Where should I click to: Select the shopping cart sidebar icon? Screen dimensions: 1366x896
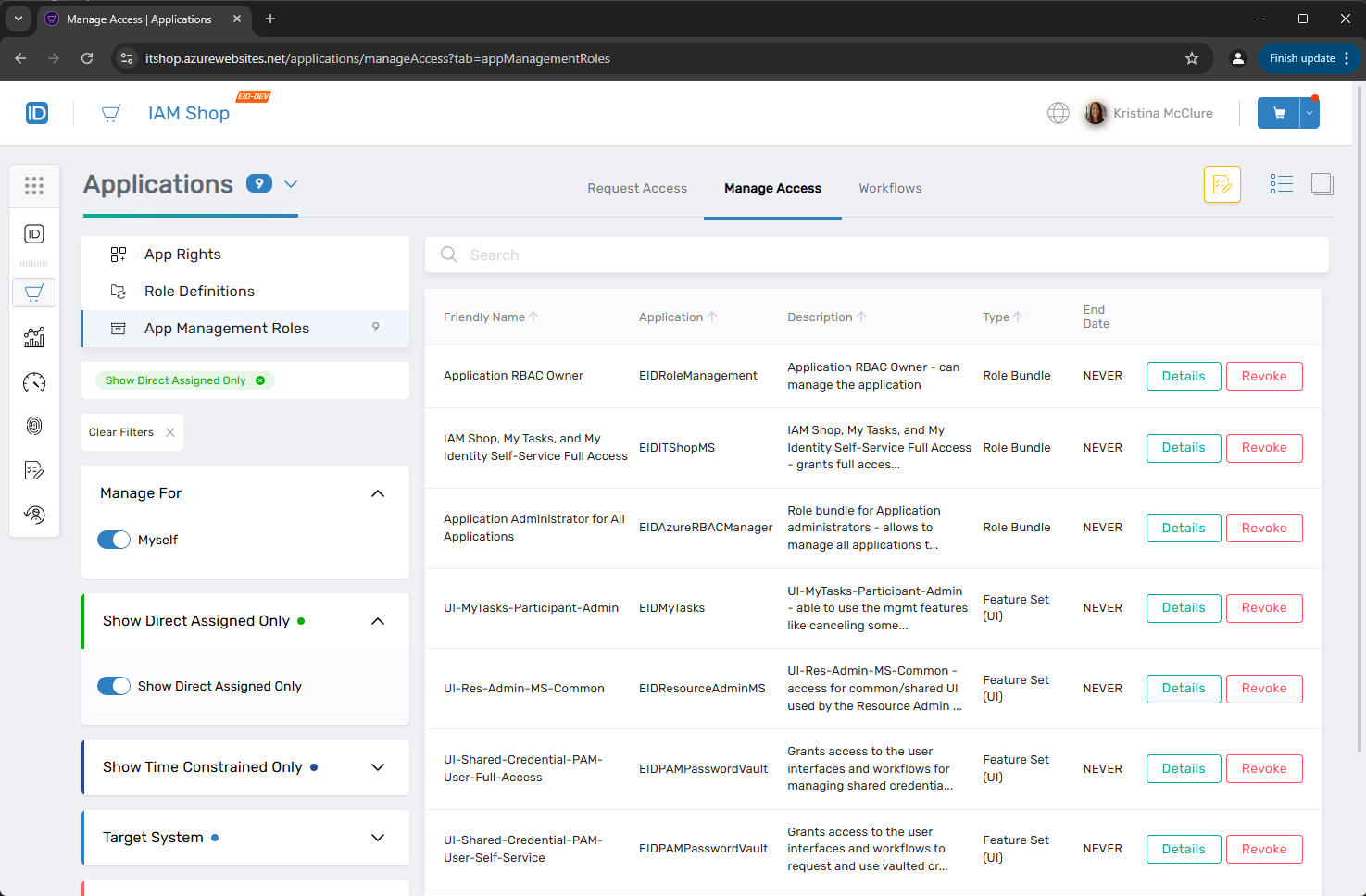point(34,292)
